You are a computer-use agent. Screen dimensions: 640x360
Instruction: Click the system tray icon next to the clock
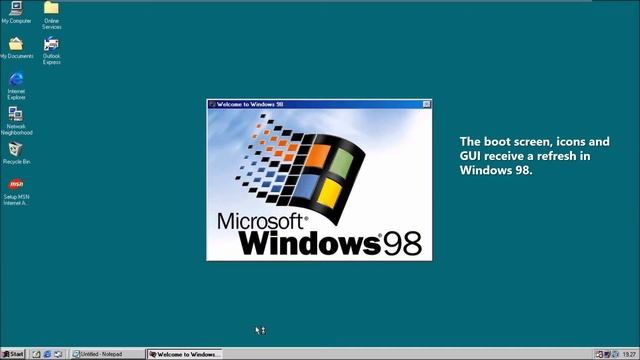point(615,354)
